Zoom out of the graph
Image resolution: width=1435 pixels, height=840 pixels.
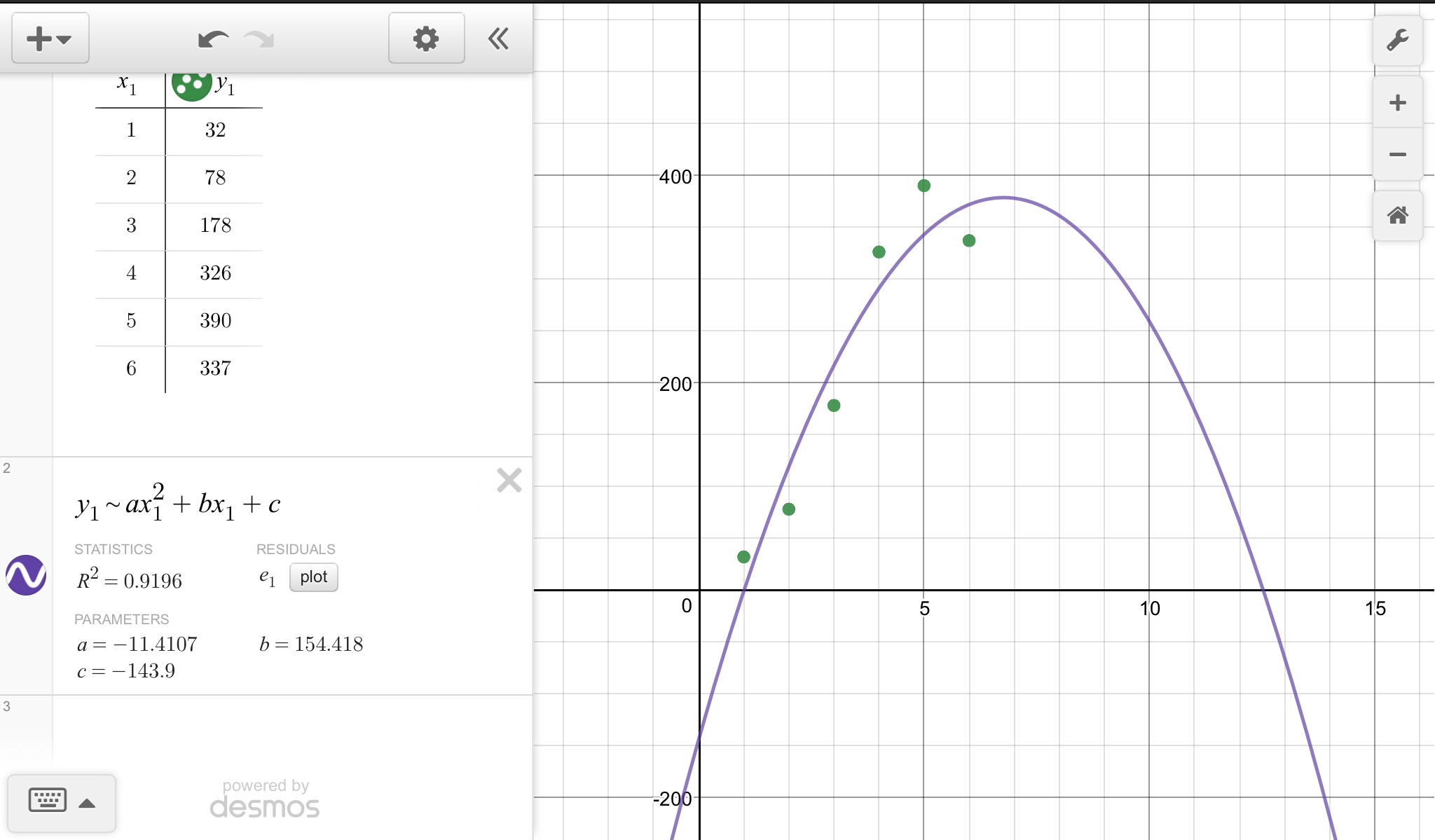coord(1397,154)
